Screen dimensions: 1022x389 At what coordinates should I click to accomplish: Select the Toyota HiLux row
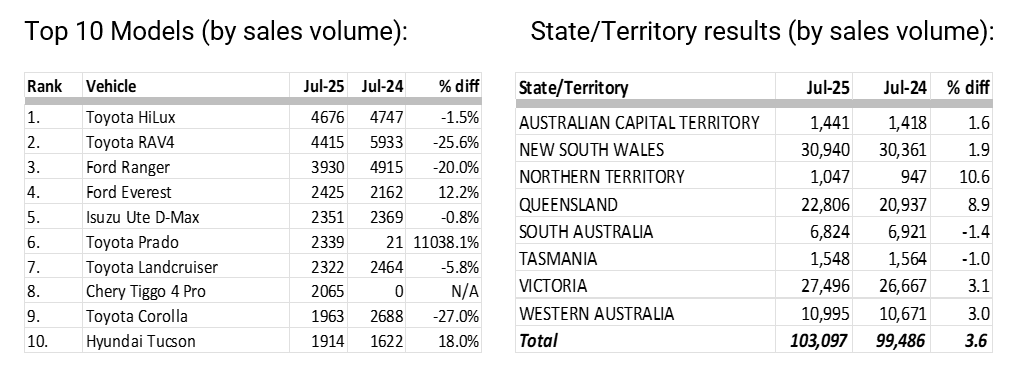tap(253, 117)
